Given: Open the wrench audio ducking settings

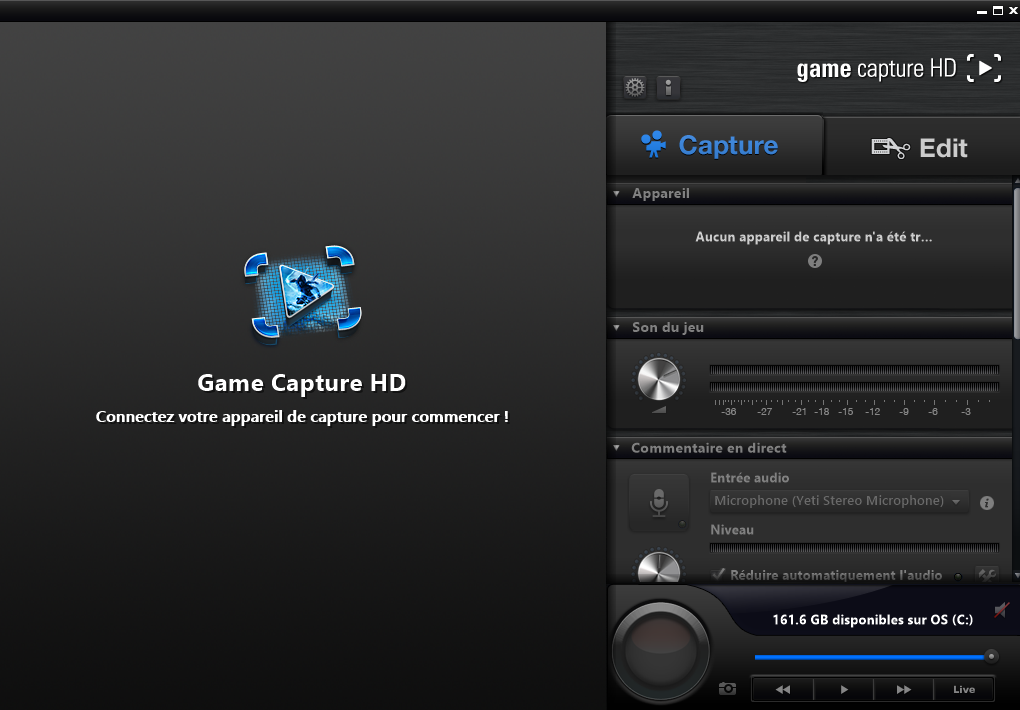Looking at the screenshot, I should coord(987,575).
